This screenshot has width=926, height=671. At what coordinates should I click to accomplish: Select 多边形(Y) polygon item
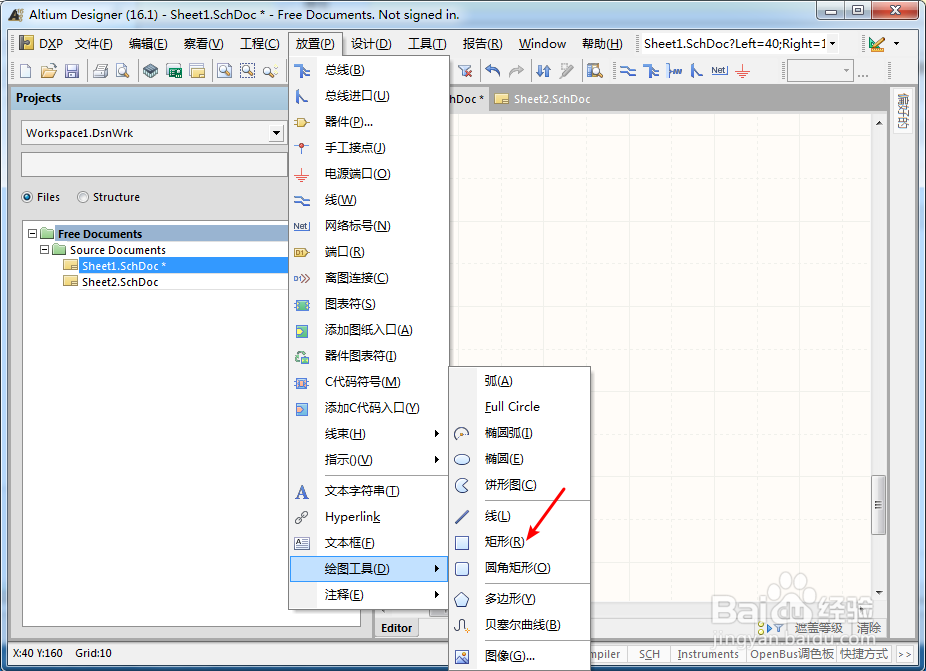[x=520, y=599]
